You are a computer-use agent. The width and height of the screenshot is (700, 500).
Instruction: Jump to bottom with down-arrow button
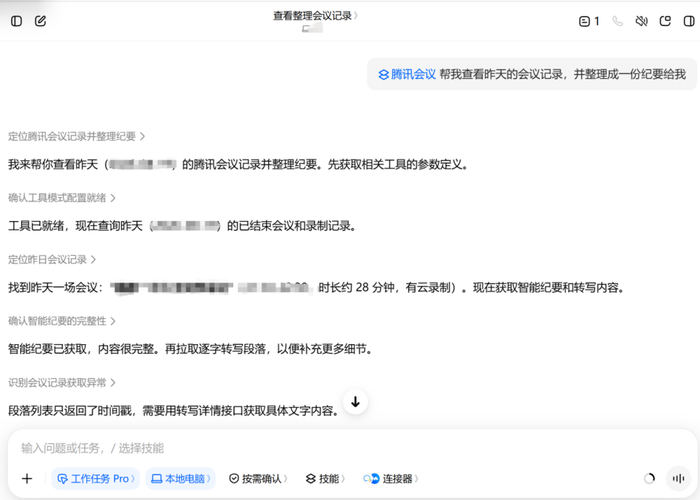coord(355,402)
